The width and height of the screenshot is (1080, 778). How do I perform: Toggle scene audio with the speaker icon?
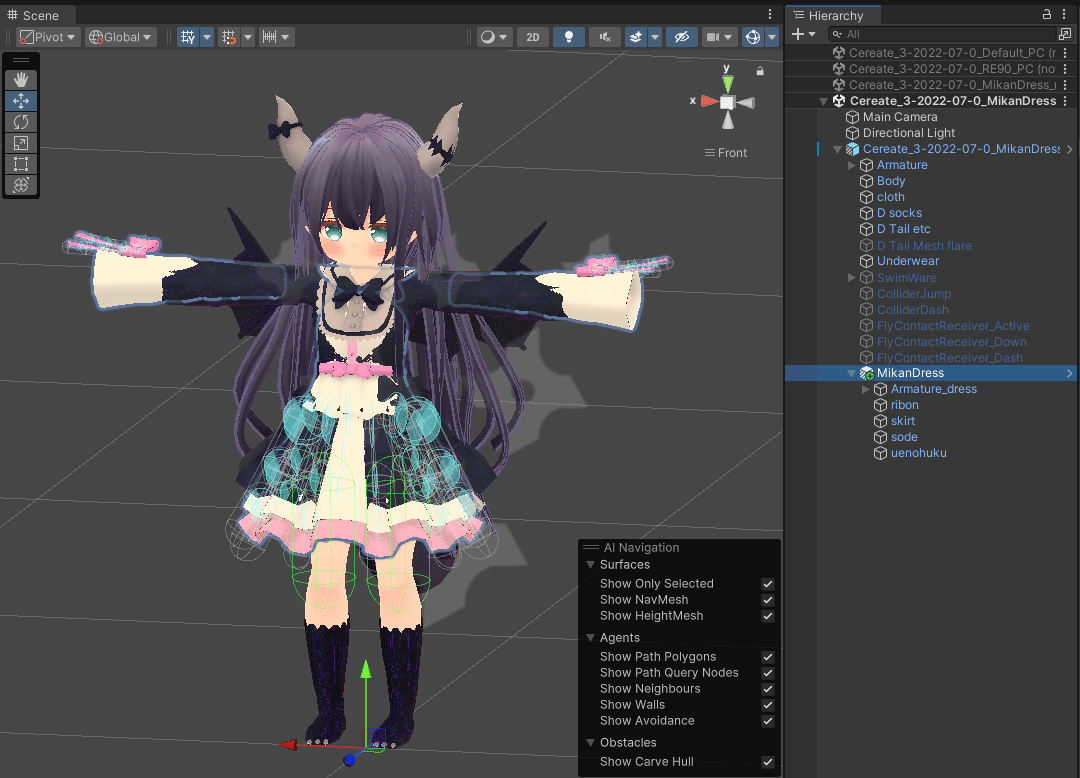604,36
